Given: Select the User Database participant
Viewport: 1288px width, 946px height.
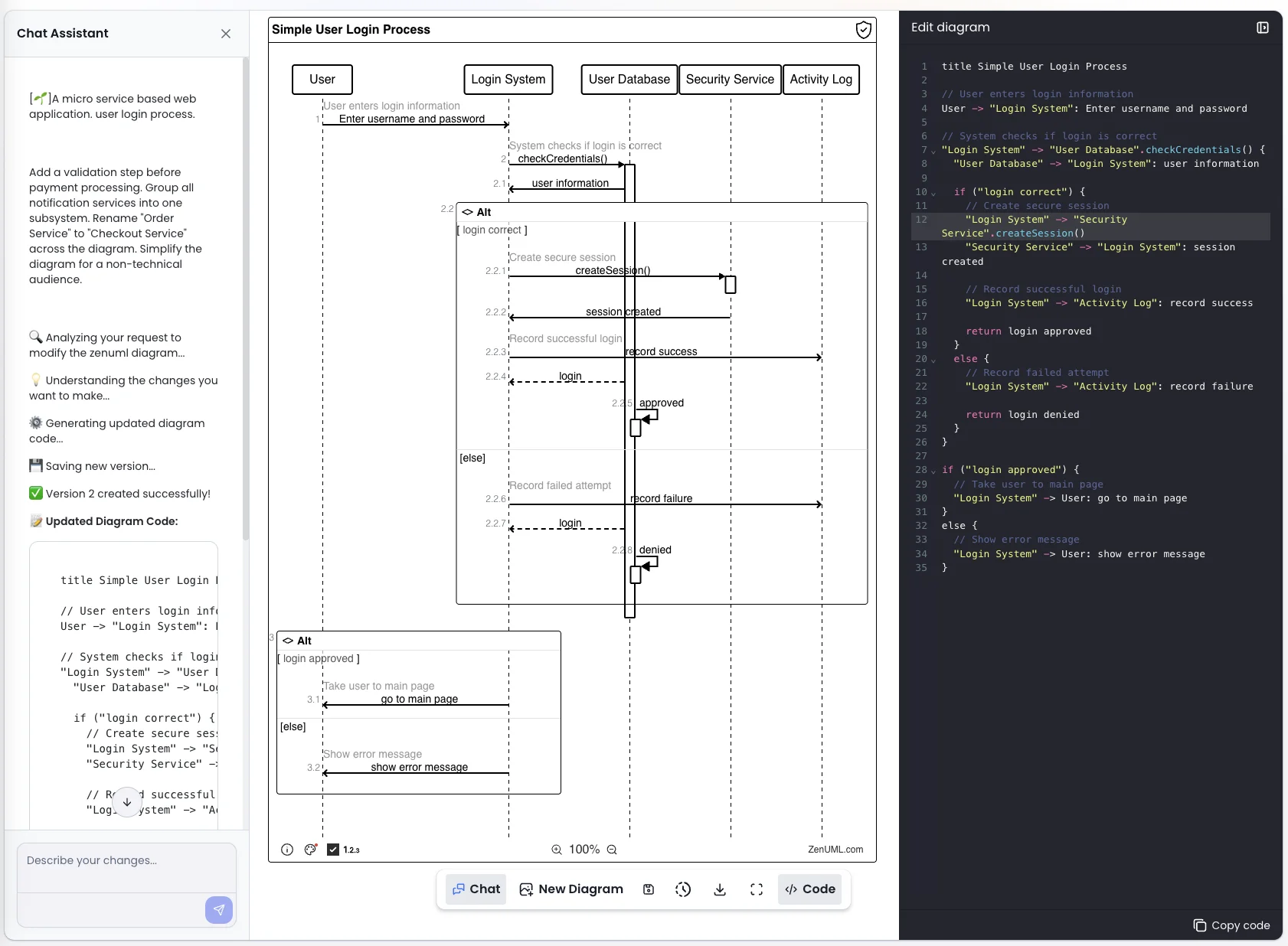Looking at the screenshot, I should (x=629, y=80).
